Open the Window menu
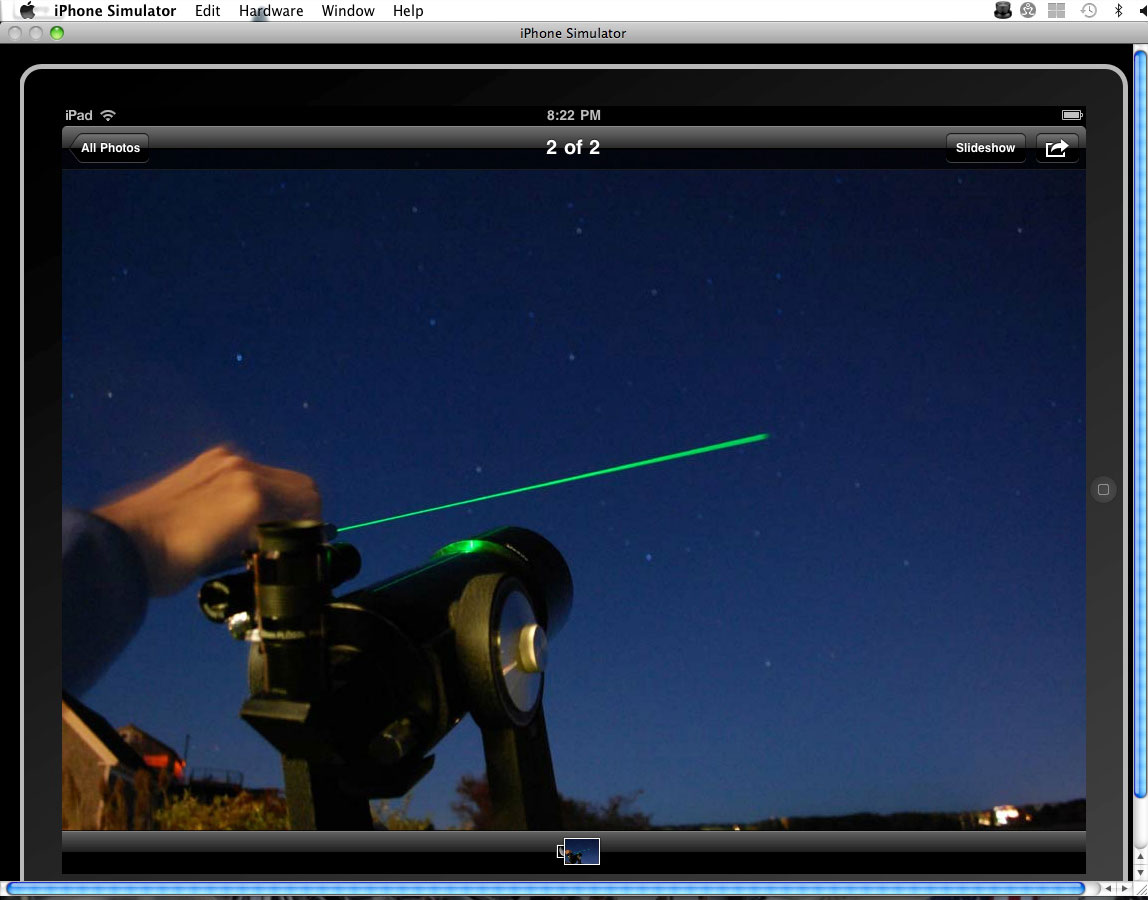Image resolution: width=1148 pixels, height=900 pixels. tap(348, 11)
